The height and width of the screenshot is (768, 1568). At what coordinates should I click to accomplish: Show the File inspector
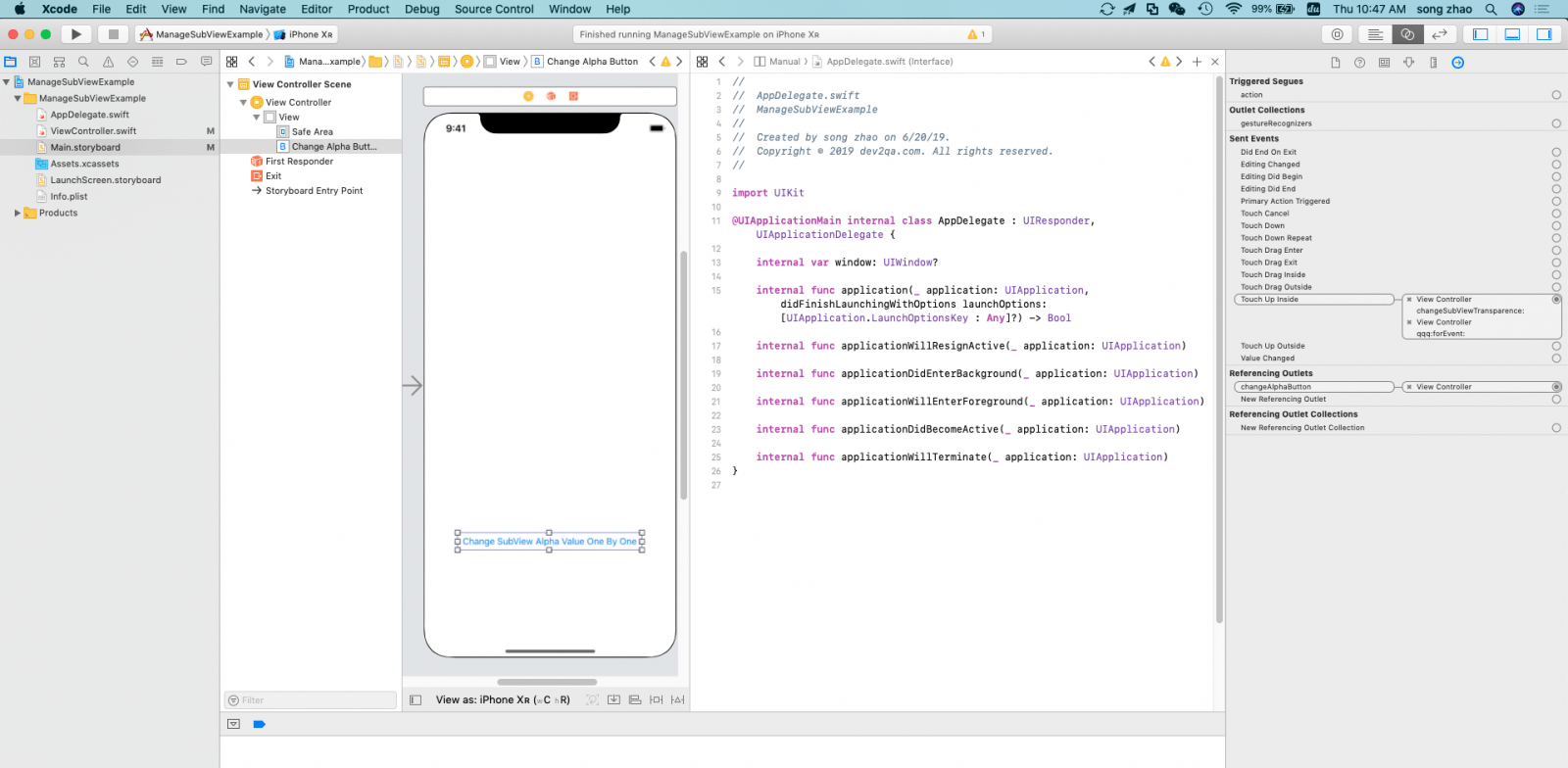pyautogui.click(x=1335, y=63)
